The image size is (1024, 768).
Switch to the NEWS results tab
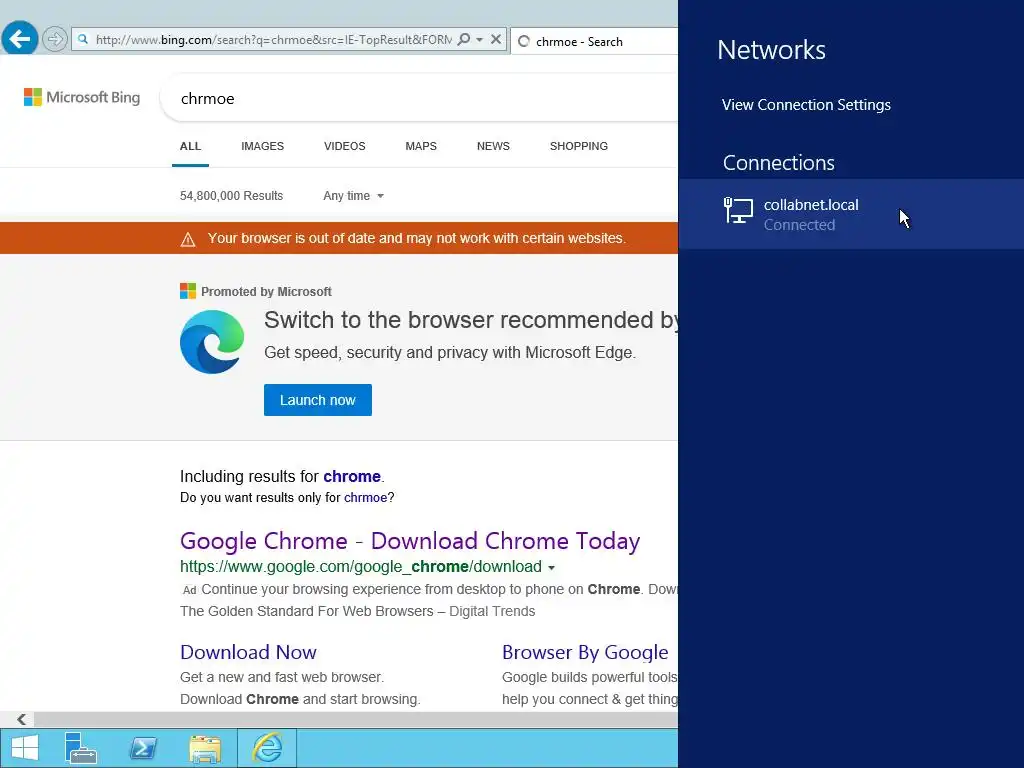click(x=493, y=146)
